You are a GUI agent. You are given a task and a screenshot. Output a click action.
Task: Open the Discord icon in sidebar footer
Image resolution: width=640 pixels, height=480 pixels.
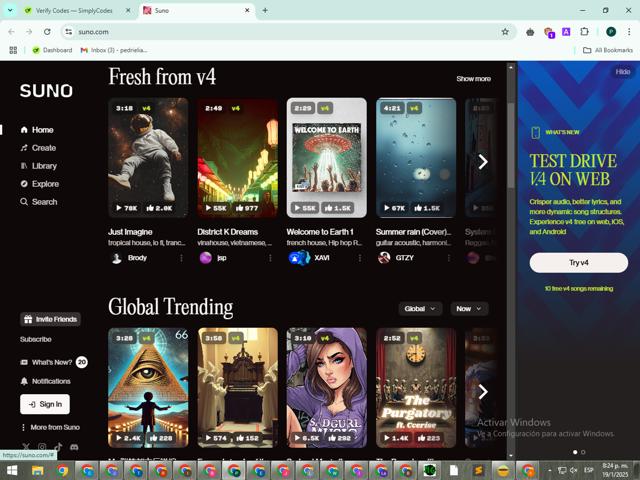[x=74, y=447]
